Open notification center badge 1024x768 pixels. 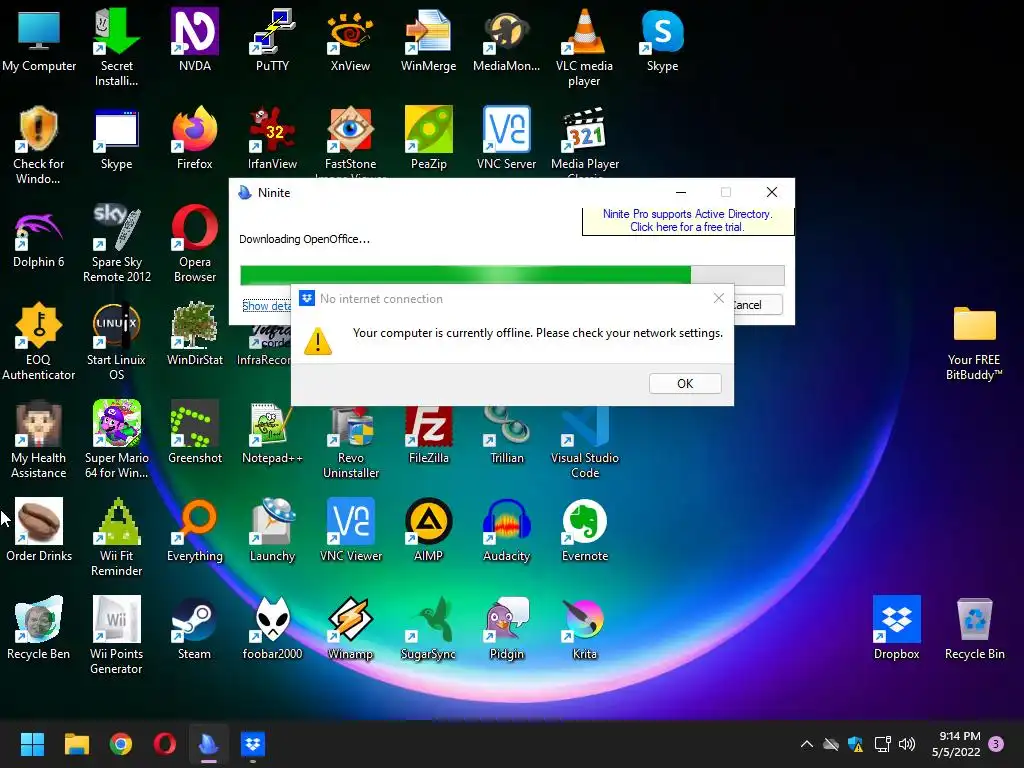coord(996,744)
